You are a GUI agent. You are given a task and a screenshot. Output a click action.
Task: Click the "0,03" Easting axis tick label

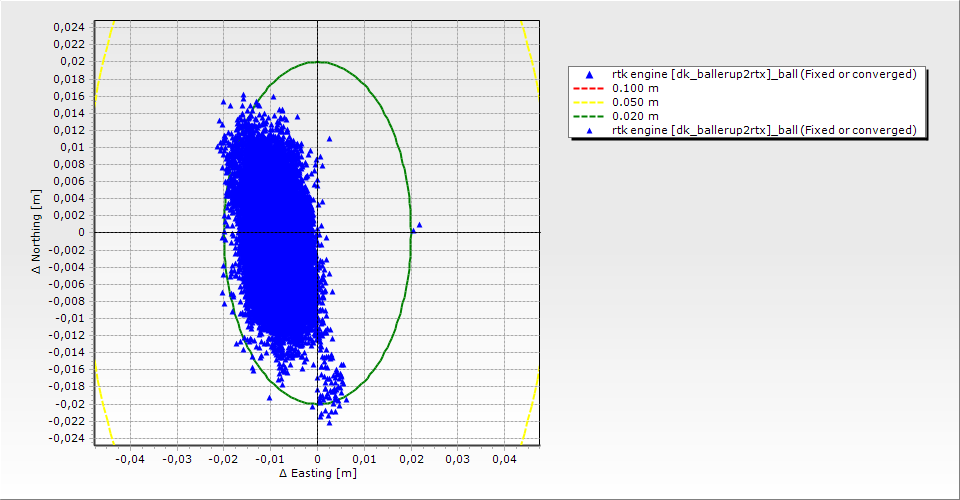pyautogui.click(x=458, y=459)
